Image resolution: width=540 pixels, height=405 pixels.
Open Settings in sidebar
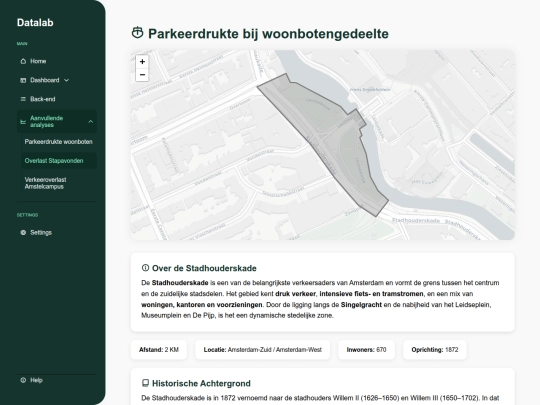(57, 232)
